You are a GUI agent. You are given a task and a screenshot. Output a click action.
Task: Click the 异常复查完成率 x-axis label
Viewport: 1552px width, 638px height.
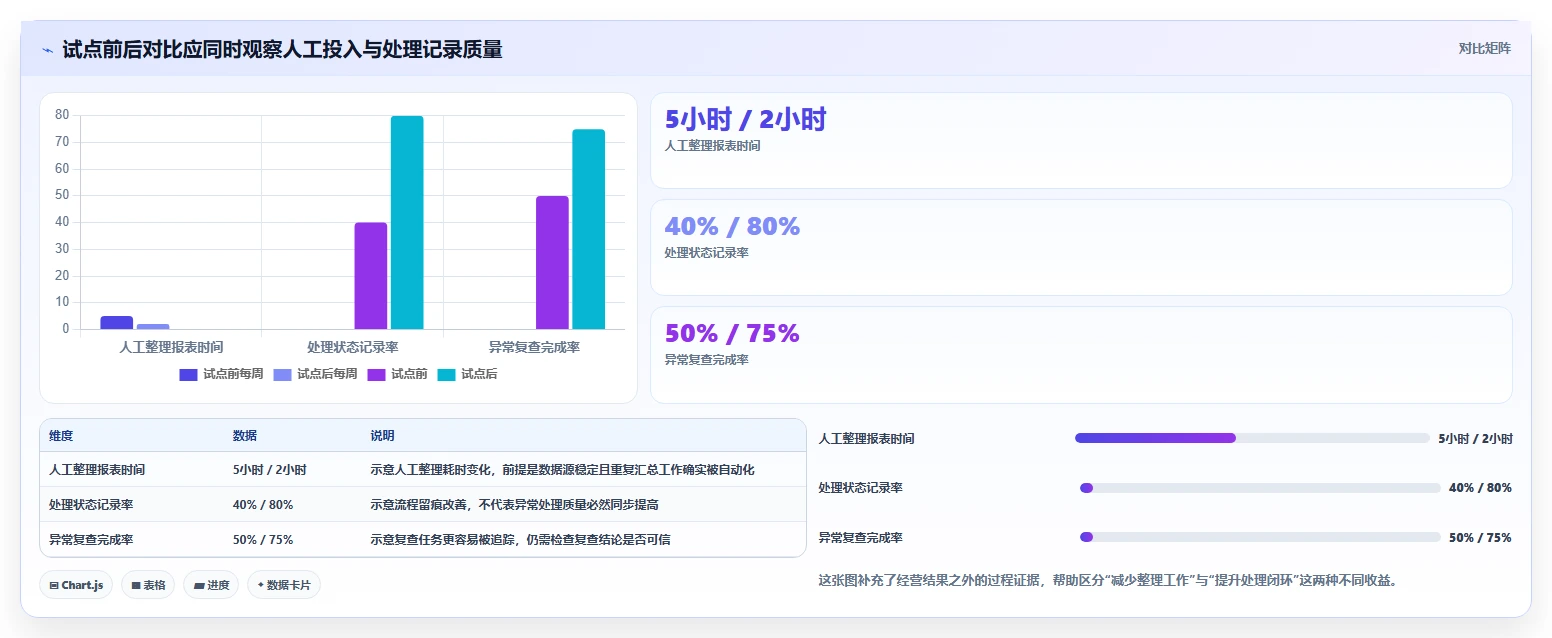(x=534, y=347)
